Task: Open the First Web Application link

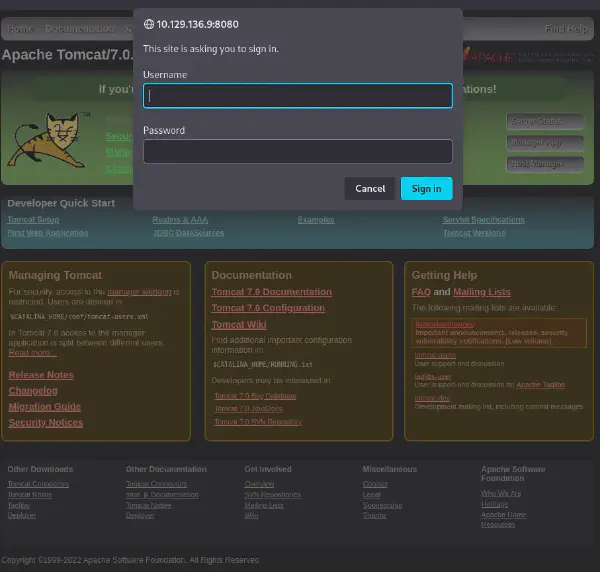Action: point(48,233)
